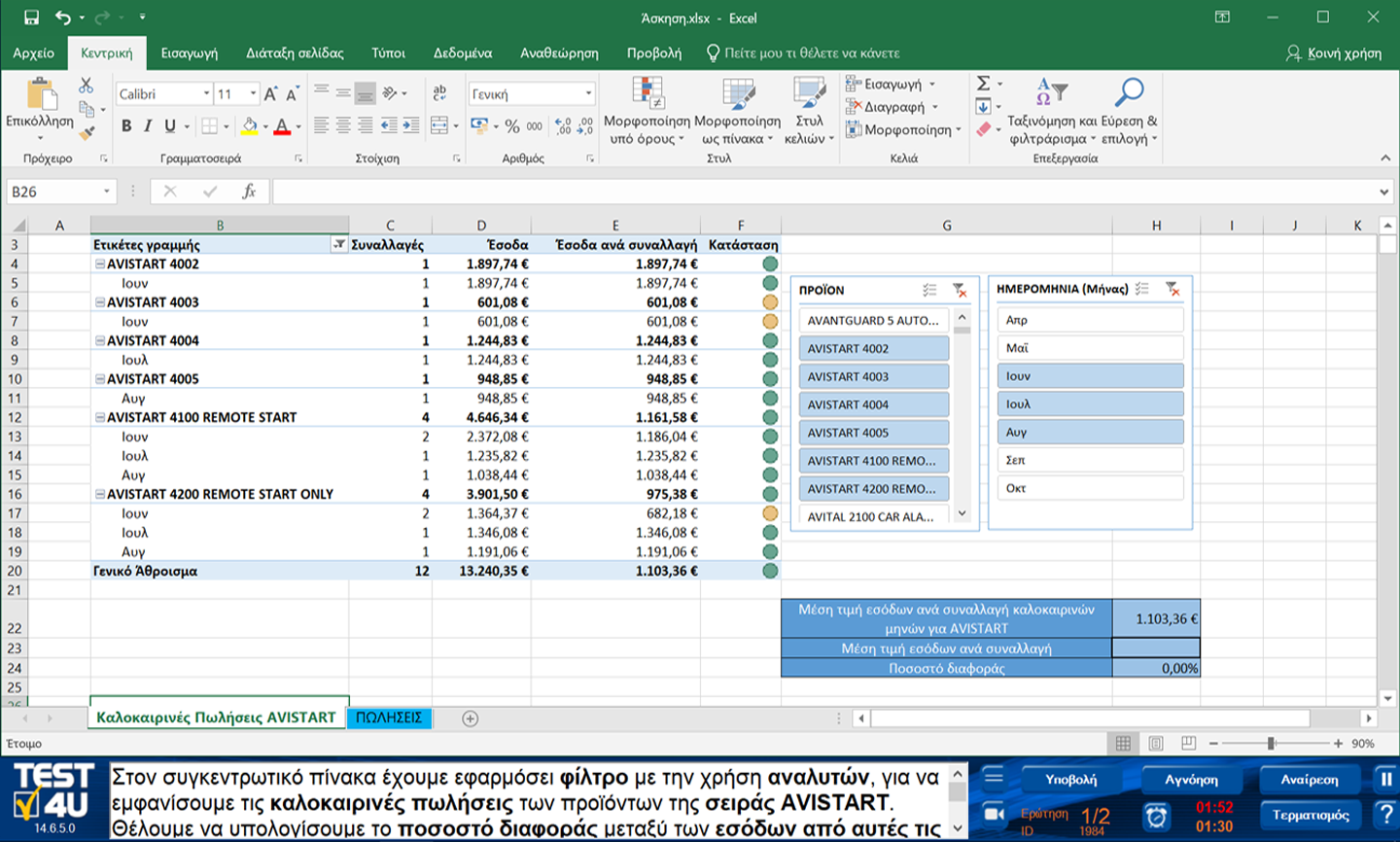Click the Save icon in quick access toolbar
Viewport: 1400px width, 842px height.
[x=31, y=18]
